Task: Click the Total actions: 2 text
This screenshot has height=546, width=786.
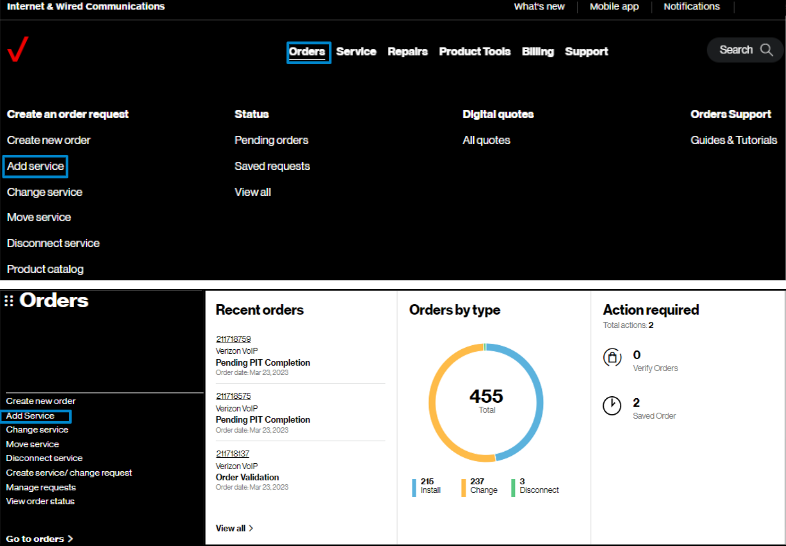Action: click(x=628, y=325)
